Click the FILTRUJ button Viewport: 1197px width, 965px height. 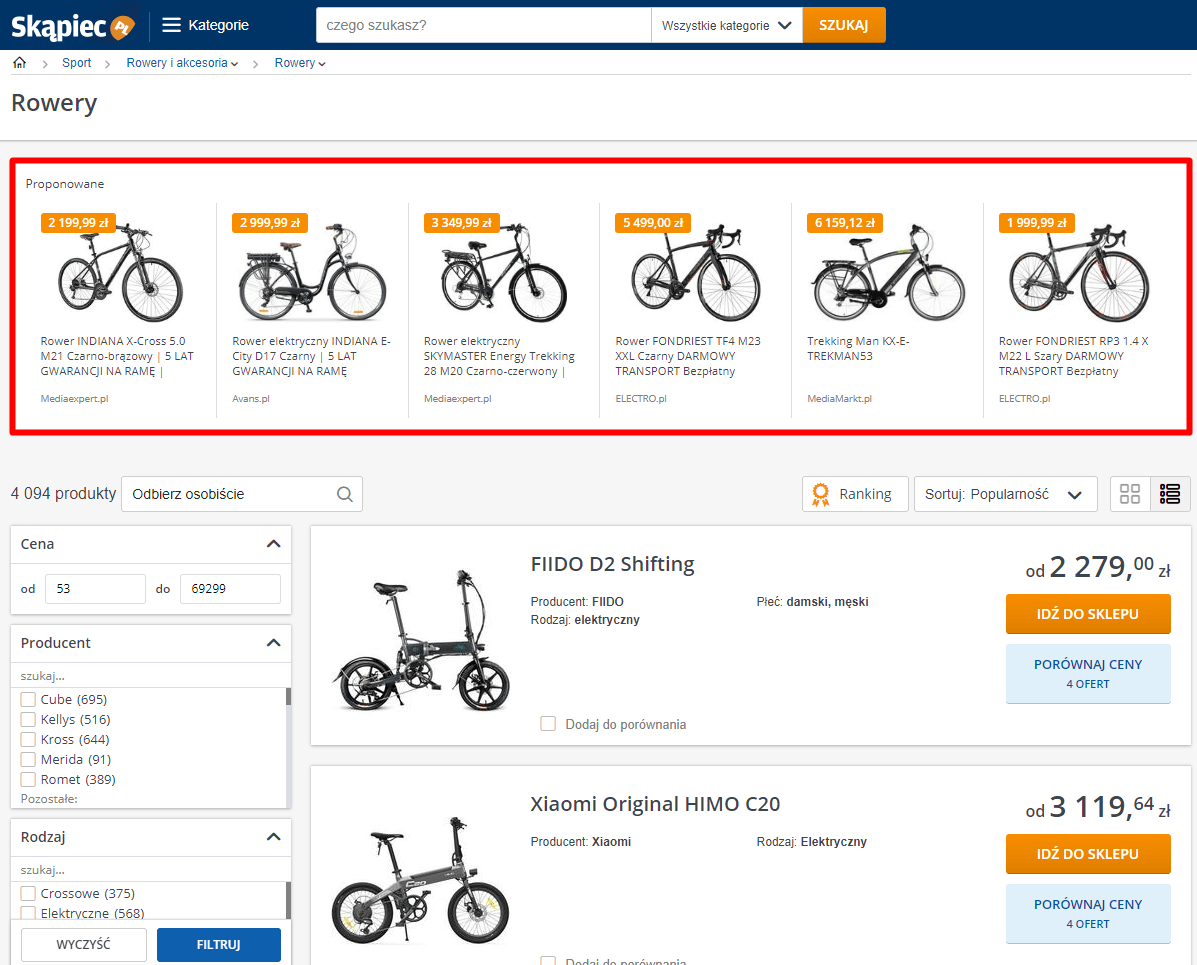[219, 944]
